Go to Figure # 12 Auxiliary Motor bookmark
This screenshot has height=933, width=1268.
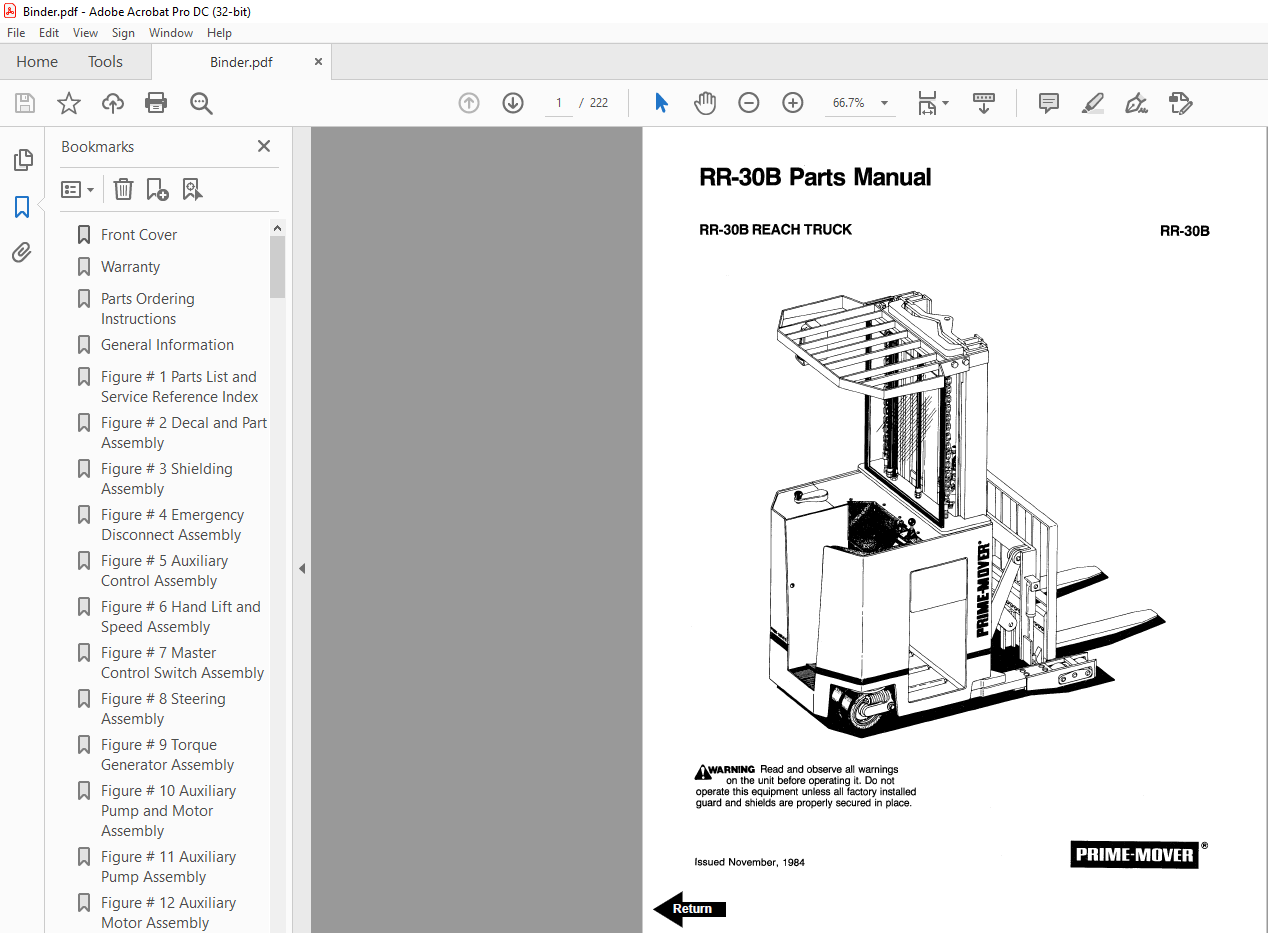tap(168, 913)
